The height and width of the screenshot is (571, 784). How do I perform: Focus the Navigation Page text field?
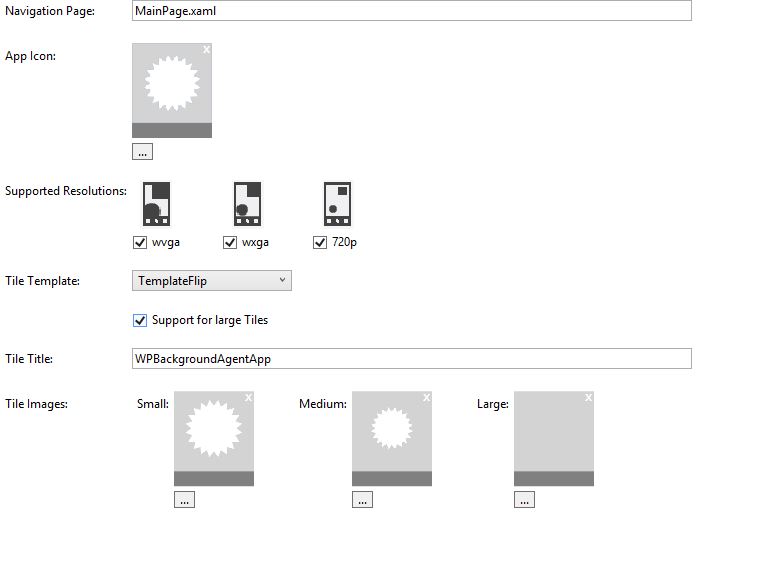point(412,10)
